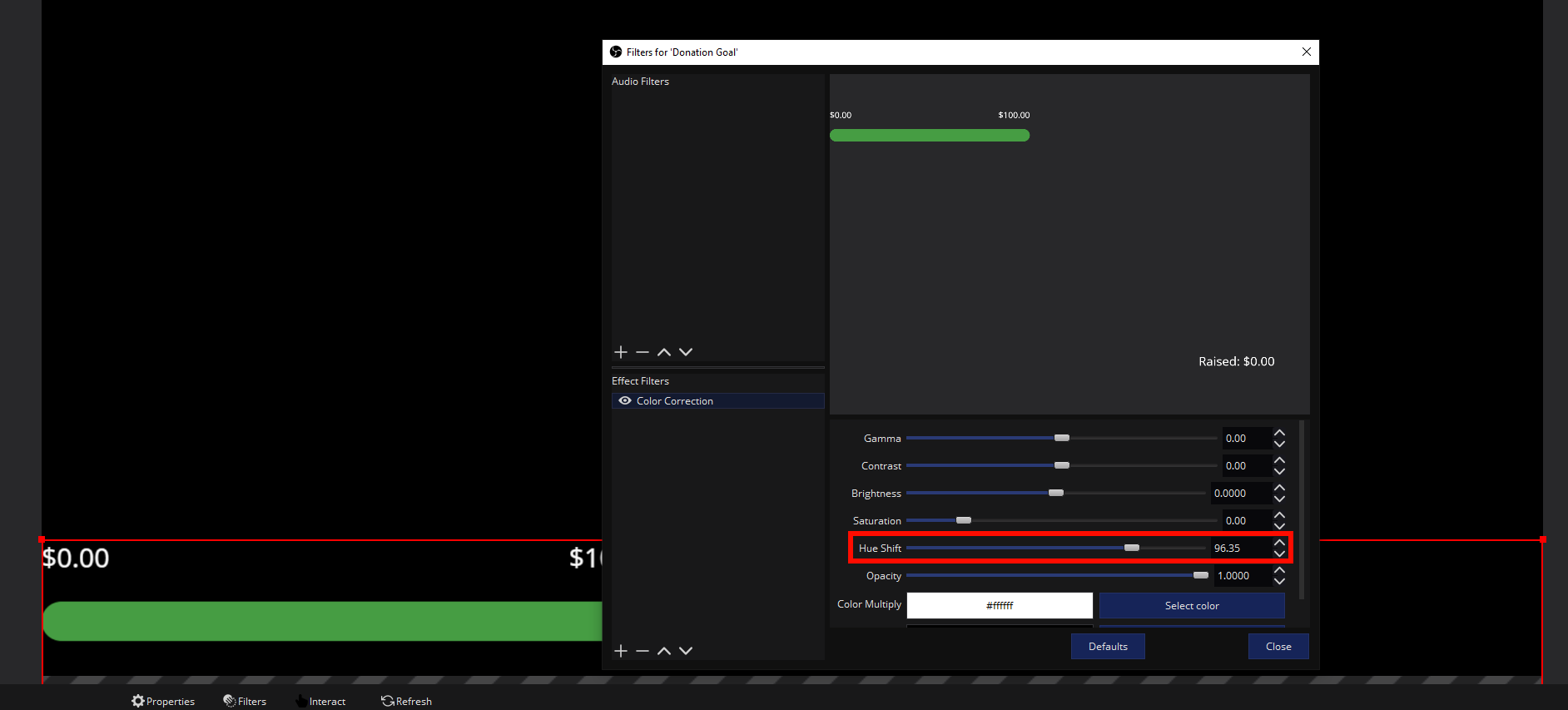This screenshot has width=1568, height=710.
Task: Open Filters from the source toolbar
Action: coord(245,701)
